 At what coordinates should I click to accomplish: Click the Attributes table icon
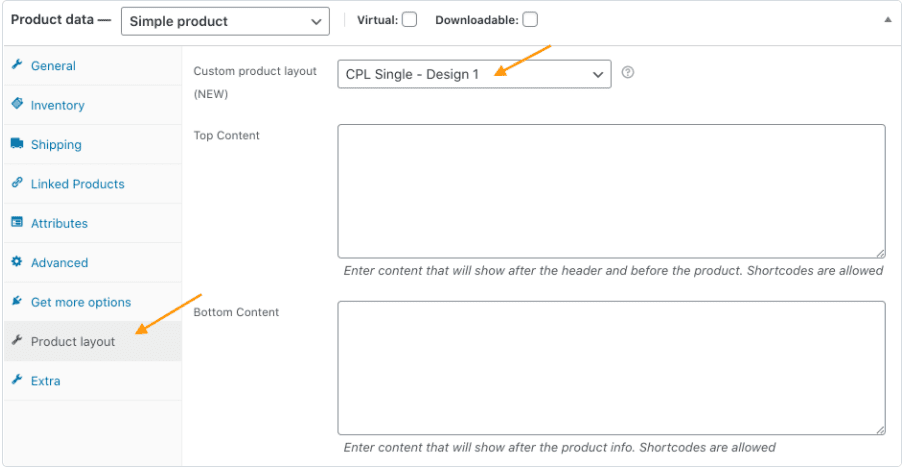pyautogui.click(x=17, y=223)
